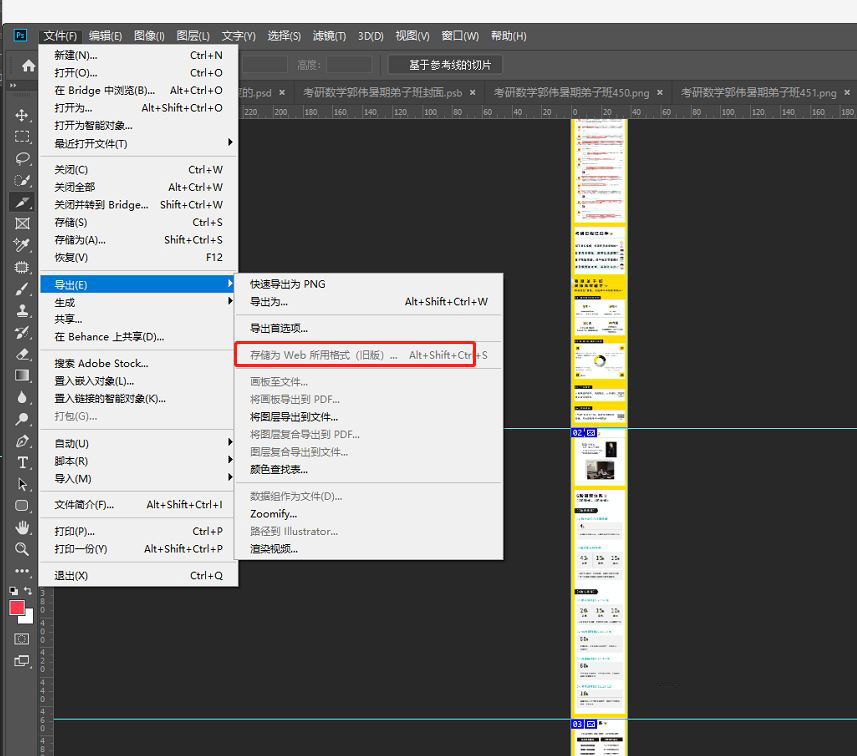Open the 导出(E) submenu entry

138,284
